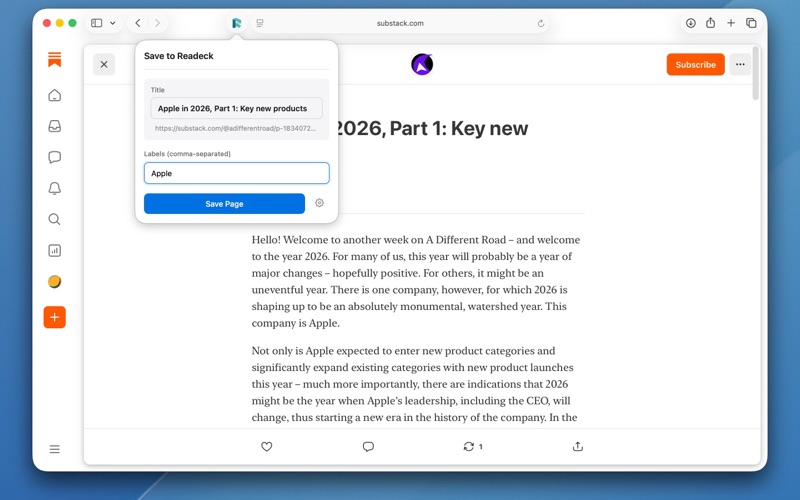
Task: Click the Readeck extension icon in toolbar
Action: [x=236, y=23]
